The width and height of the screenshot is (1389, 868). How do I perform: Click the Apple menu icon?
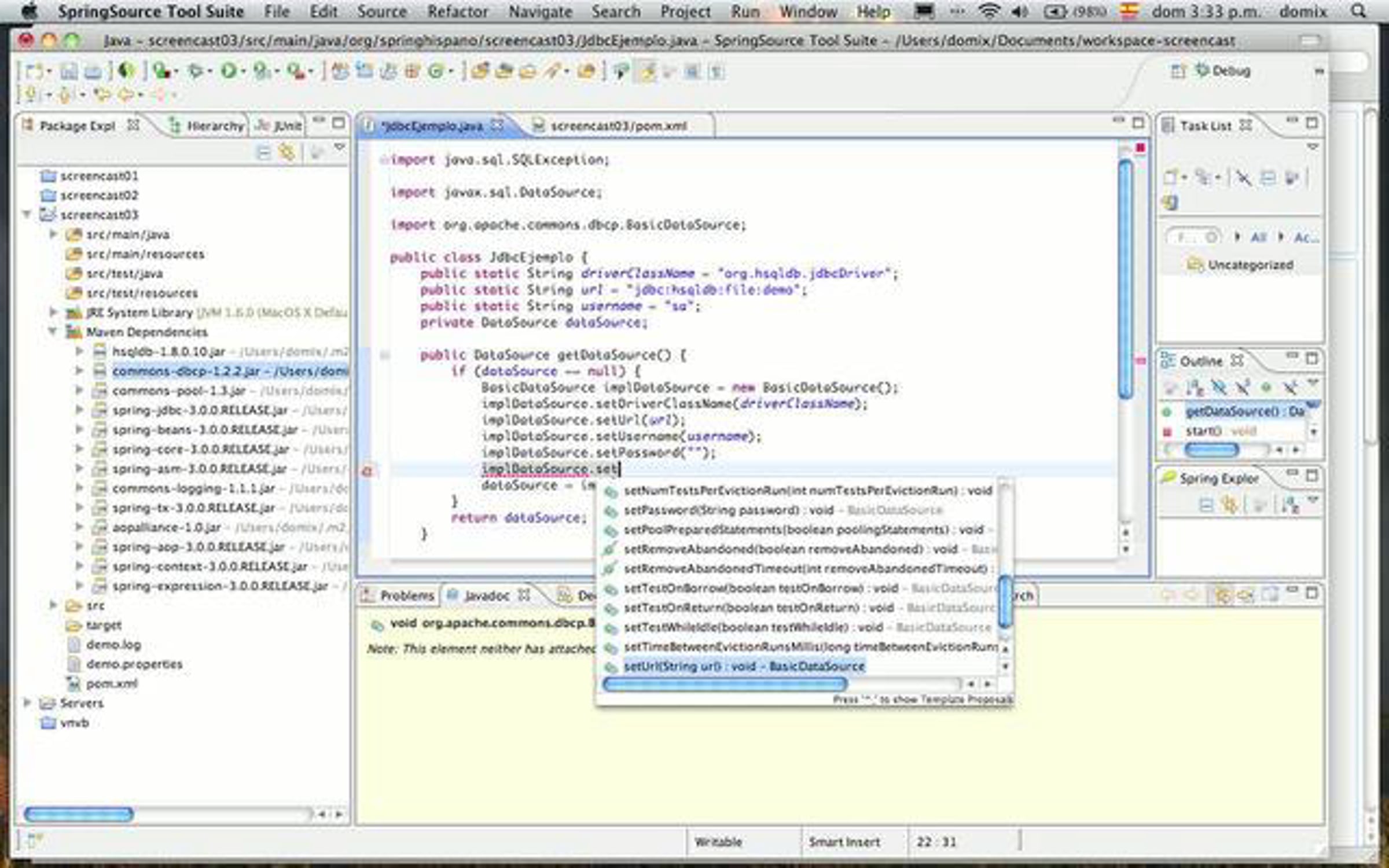(28, 11)
